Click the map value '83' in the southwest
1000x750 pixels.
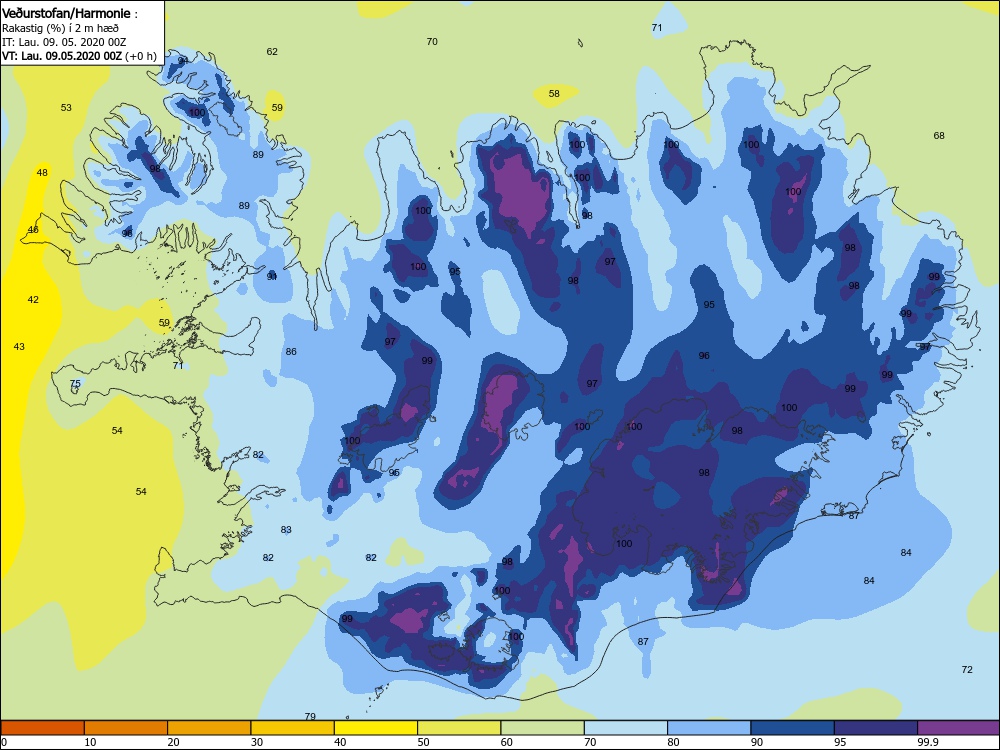pos(286,530)
